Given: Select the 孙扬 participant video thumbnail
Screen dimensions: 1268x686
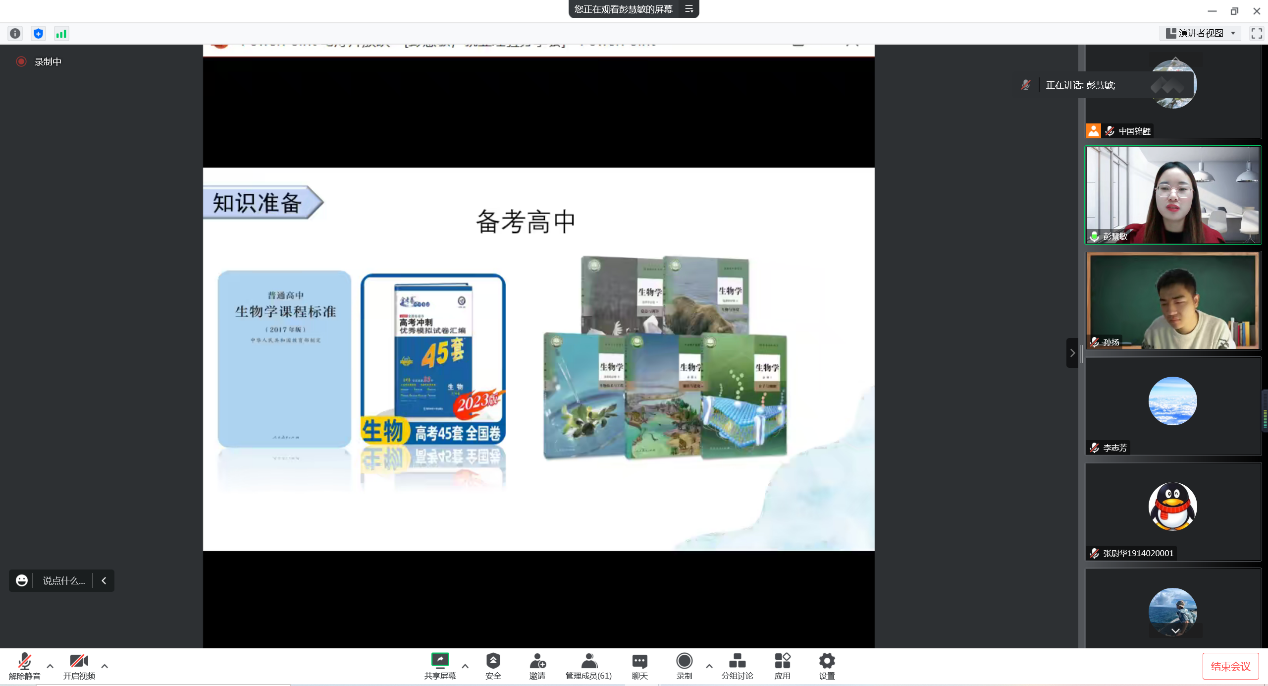Looking at the screenshot, I should point(1172,300).
